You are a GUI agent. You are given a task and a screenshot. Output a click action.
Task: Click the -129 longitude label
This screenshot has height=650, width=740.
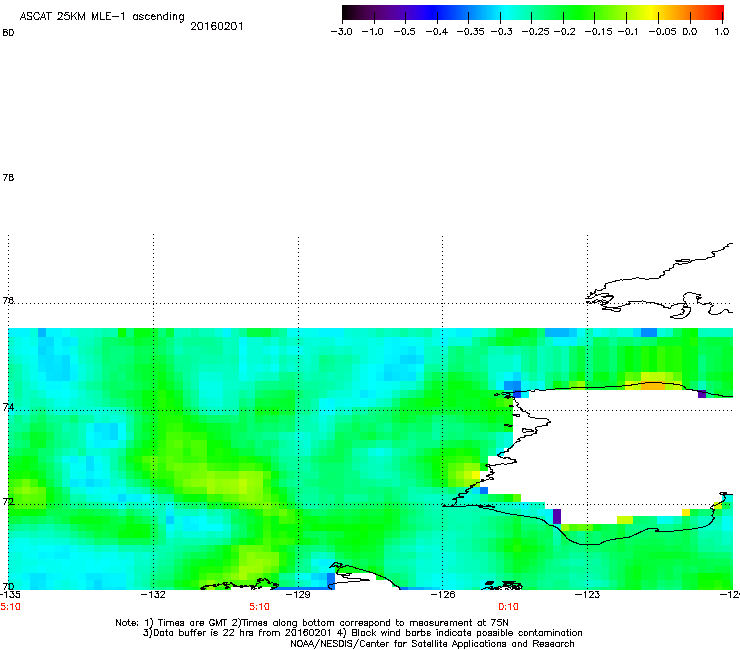(x=298, y=595)
